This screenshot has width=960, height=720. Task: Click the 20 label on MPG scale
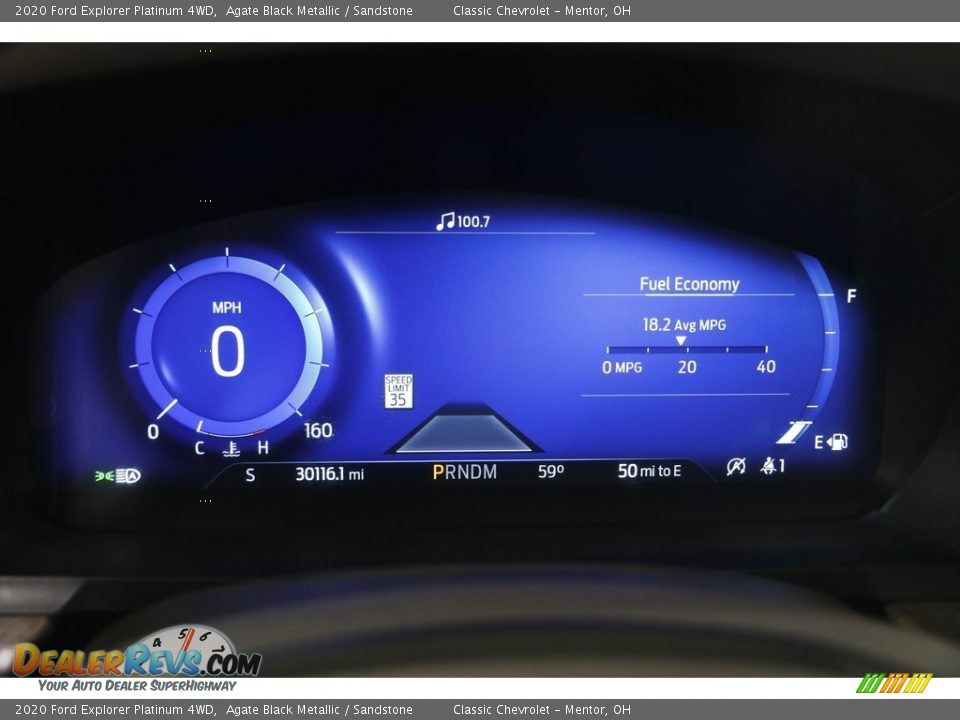click(x=687, y=367)
